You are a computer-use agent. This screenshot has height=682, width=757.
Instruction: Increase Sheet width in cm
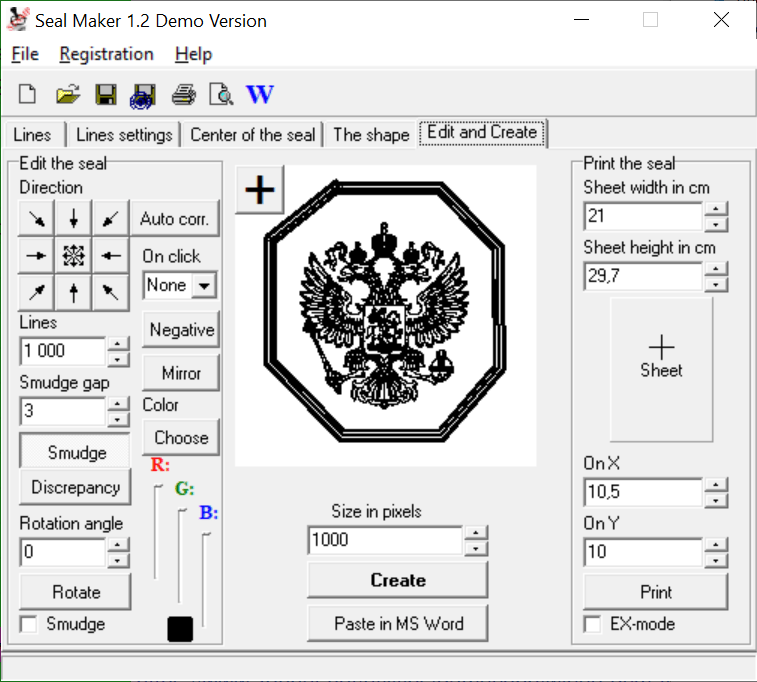[716, 209]
